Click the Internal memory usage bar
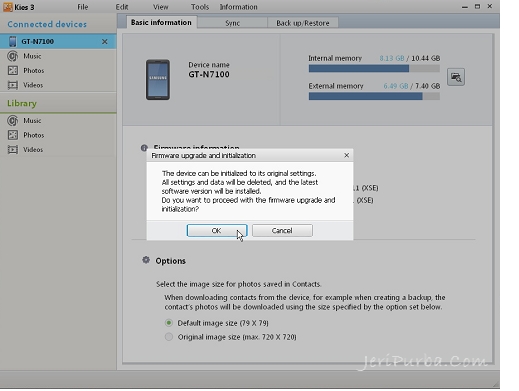Screen dimensions: 519x391 (x=374, y=69)
